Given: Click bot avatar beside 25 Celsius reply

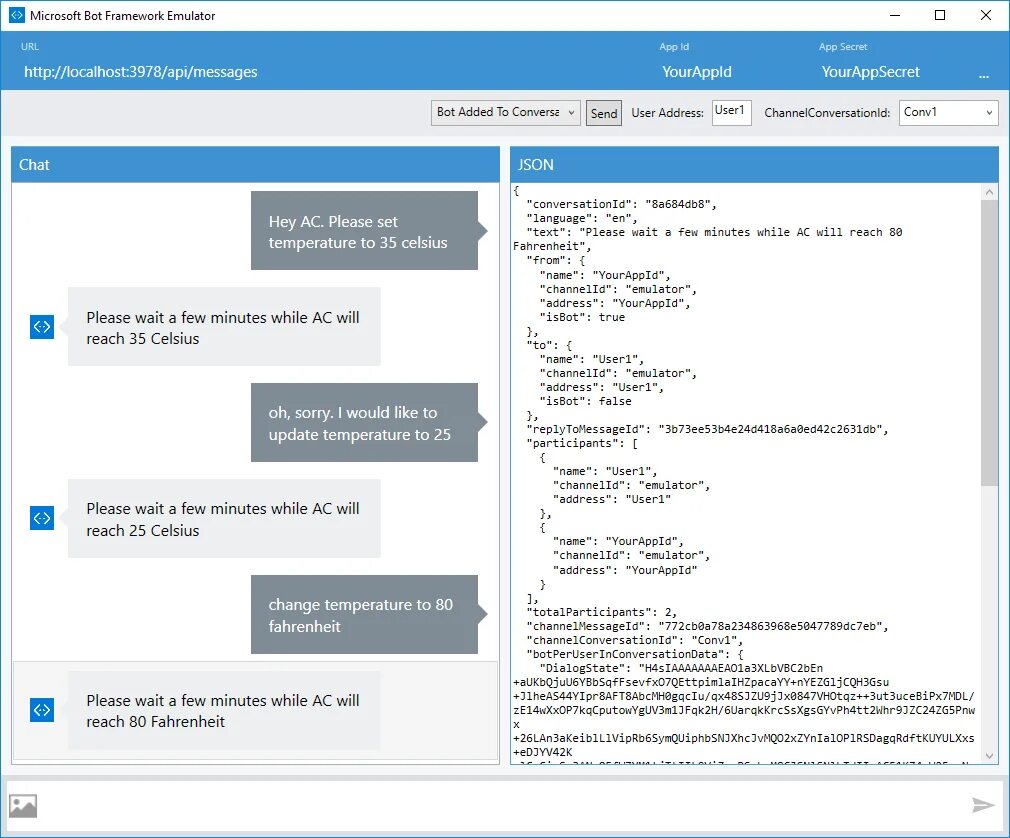Looking at the screenshot, I should pos(42,518).
